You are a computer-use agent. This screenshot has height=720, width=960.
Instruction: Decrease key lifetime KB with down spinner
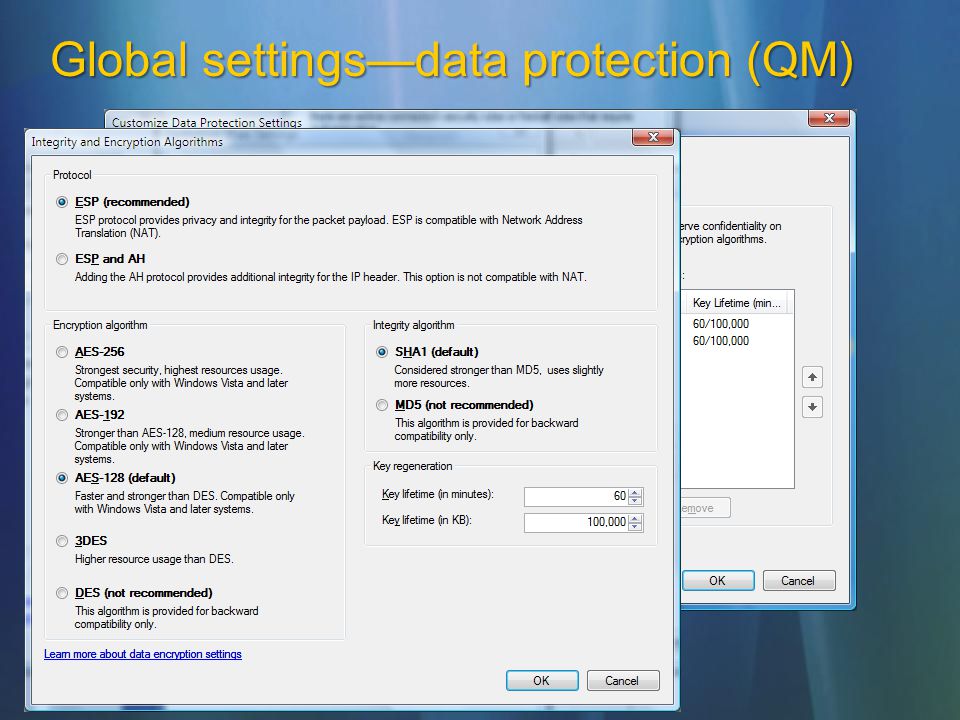[636, 527]
